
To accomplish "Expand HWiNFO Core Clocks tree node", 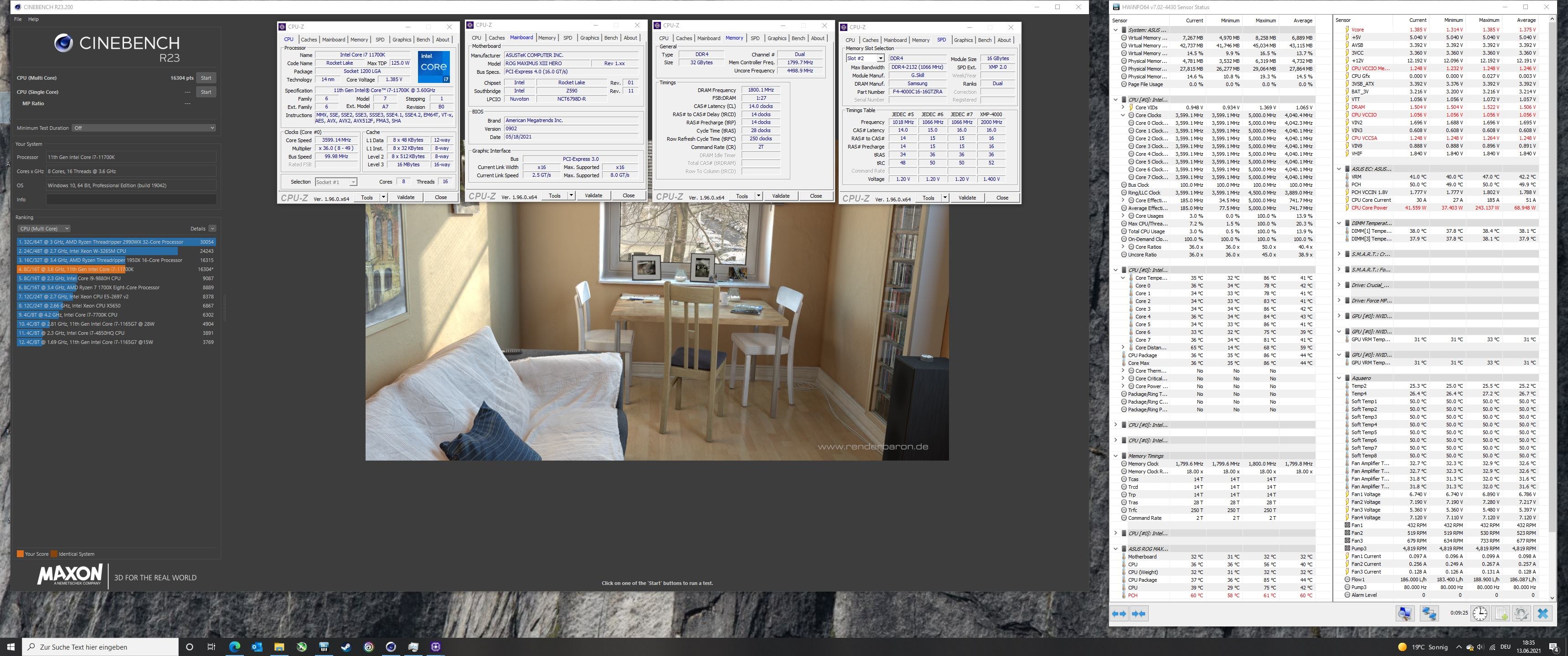I will click(x=1123, y=115).
